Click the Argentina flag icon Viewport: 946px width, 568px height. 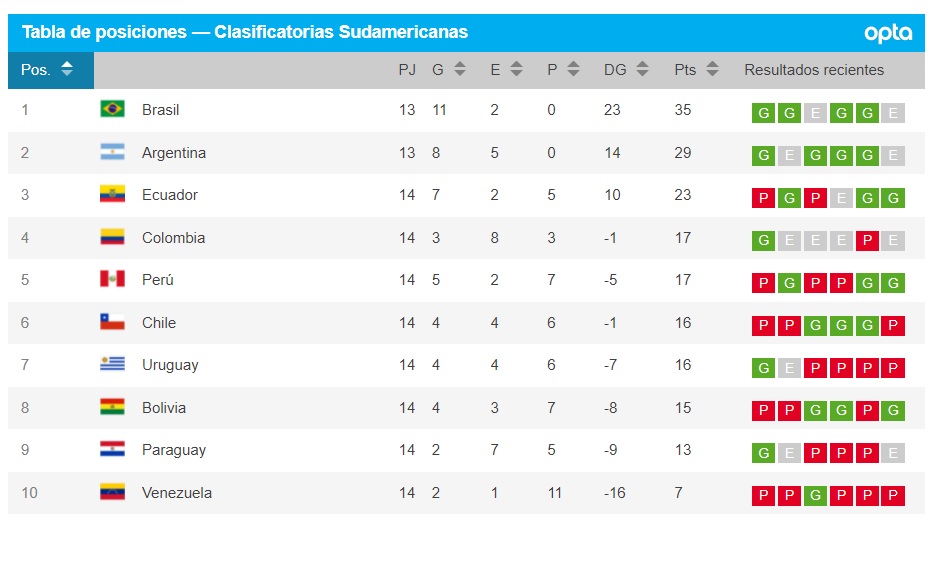(112, 152)
